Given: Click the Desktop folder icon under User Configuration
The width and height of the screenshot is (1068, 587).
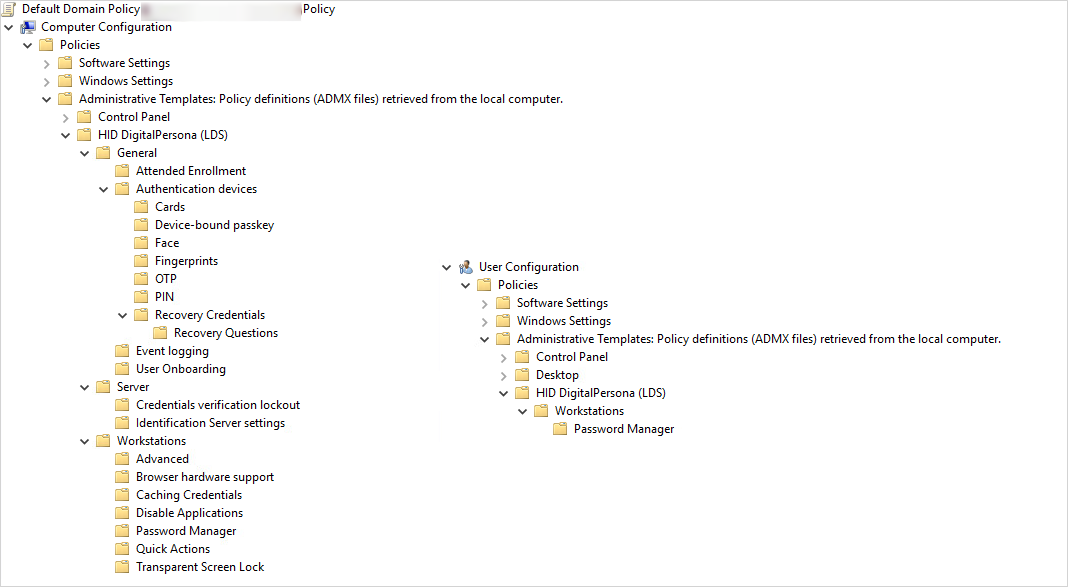Looking at the screenshot, I should click(x=522, y=375).
